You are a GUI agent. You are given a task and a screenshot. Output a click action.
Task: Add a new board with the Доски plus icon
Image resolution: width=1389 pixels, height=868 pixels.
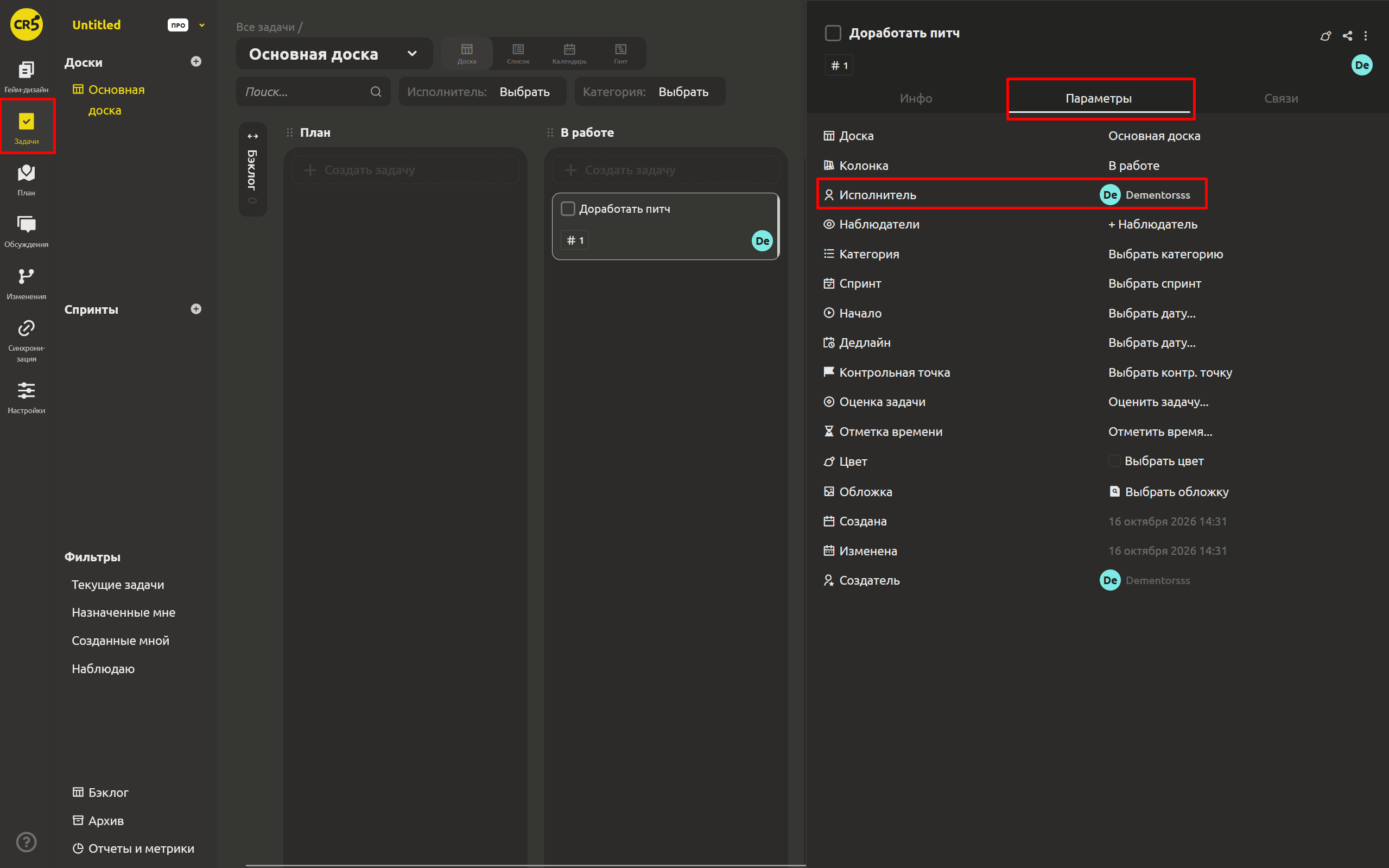(196, 61)
